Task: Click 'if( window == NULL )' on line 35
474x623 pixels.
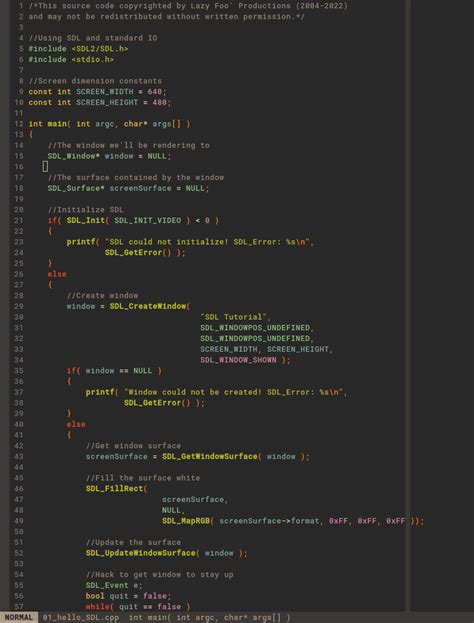Action: click(114, 370)
